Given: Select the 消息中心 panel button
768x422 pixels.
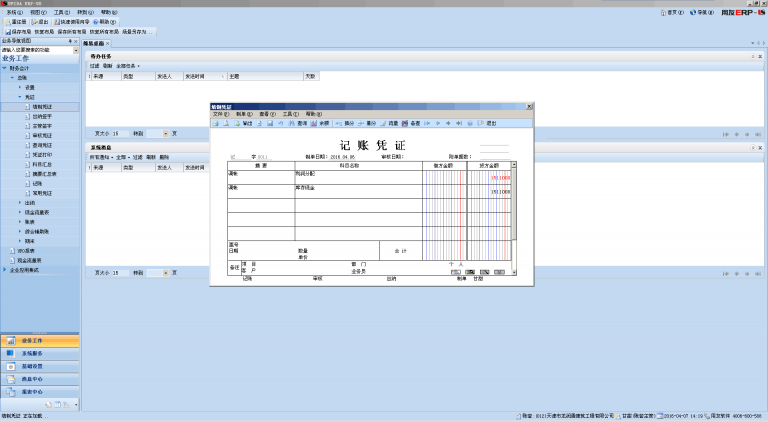Looking at the screenshot, I should pos(40,379).
